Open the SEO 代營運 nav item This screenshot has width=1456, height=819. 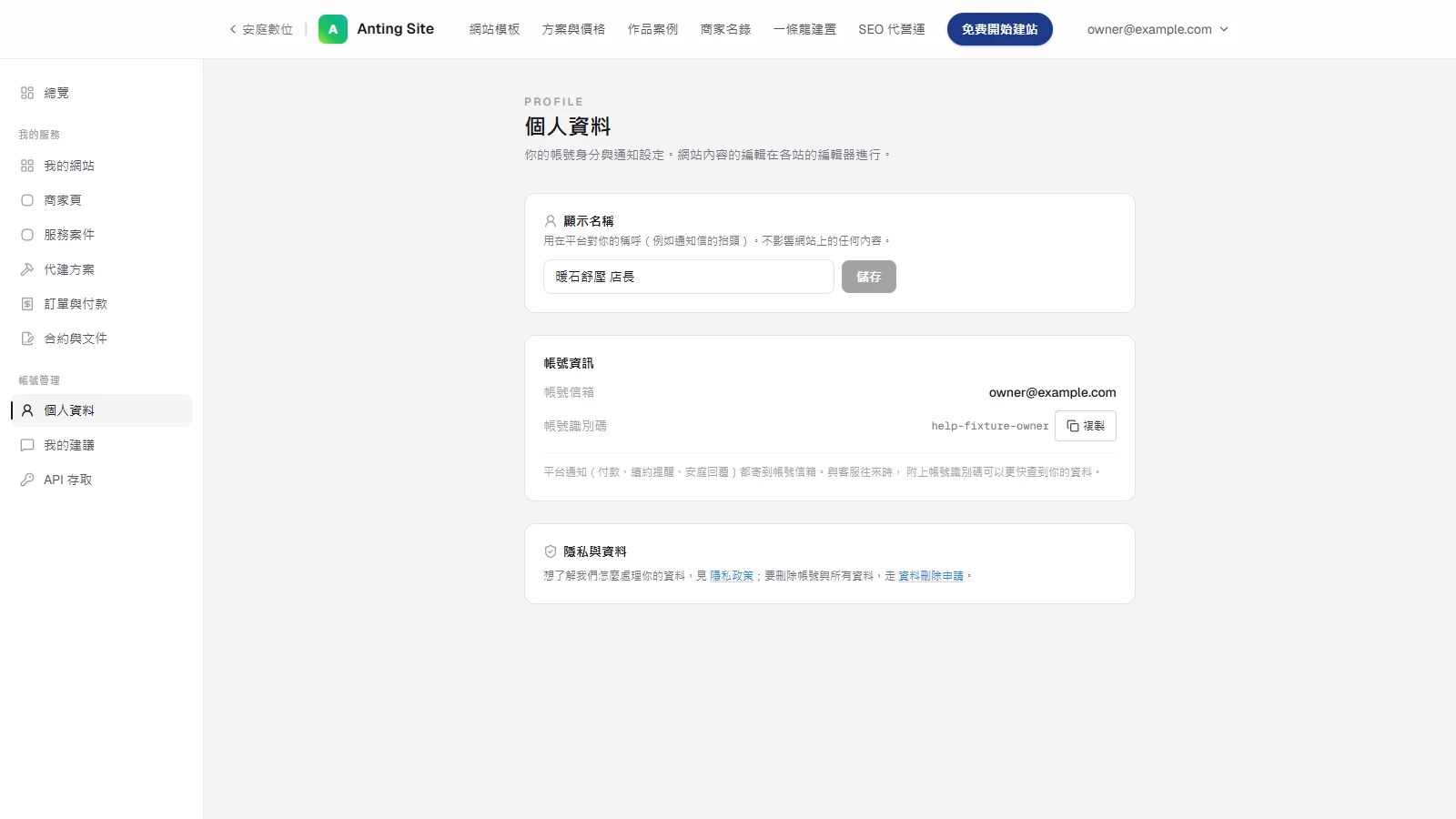pyautogui.click(x=892, y=29)
